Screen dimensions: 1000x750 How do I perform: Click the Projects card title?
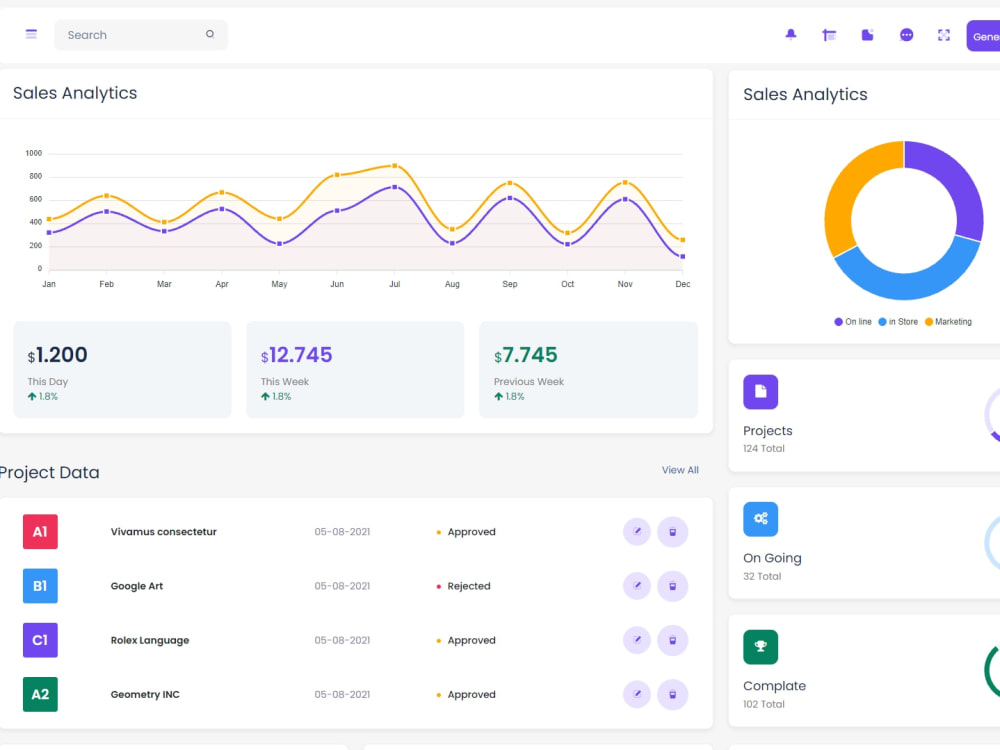pos(767,431)
